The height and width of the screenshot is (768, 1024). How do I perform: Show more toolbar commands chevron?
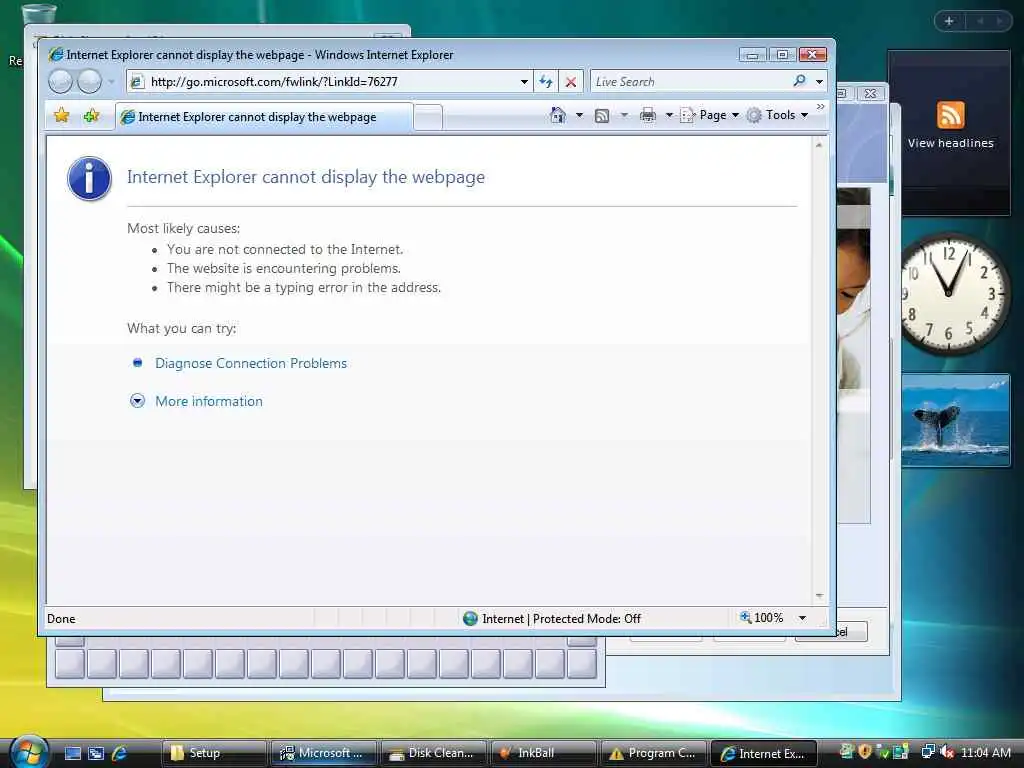(820, 107)
